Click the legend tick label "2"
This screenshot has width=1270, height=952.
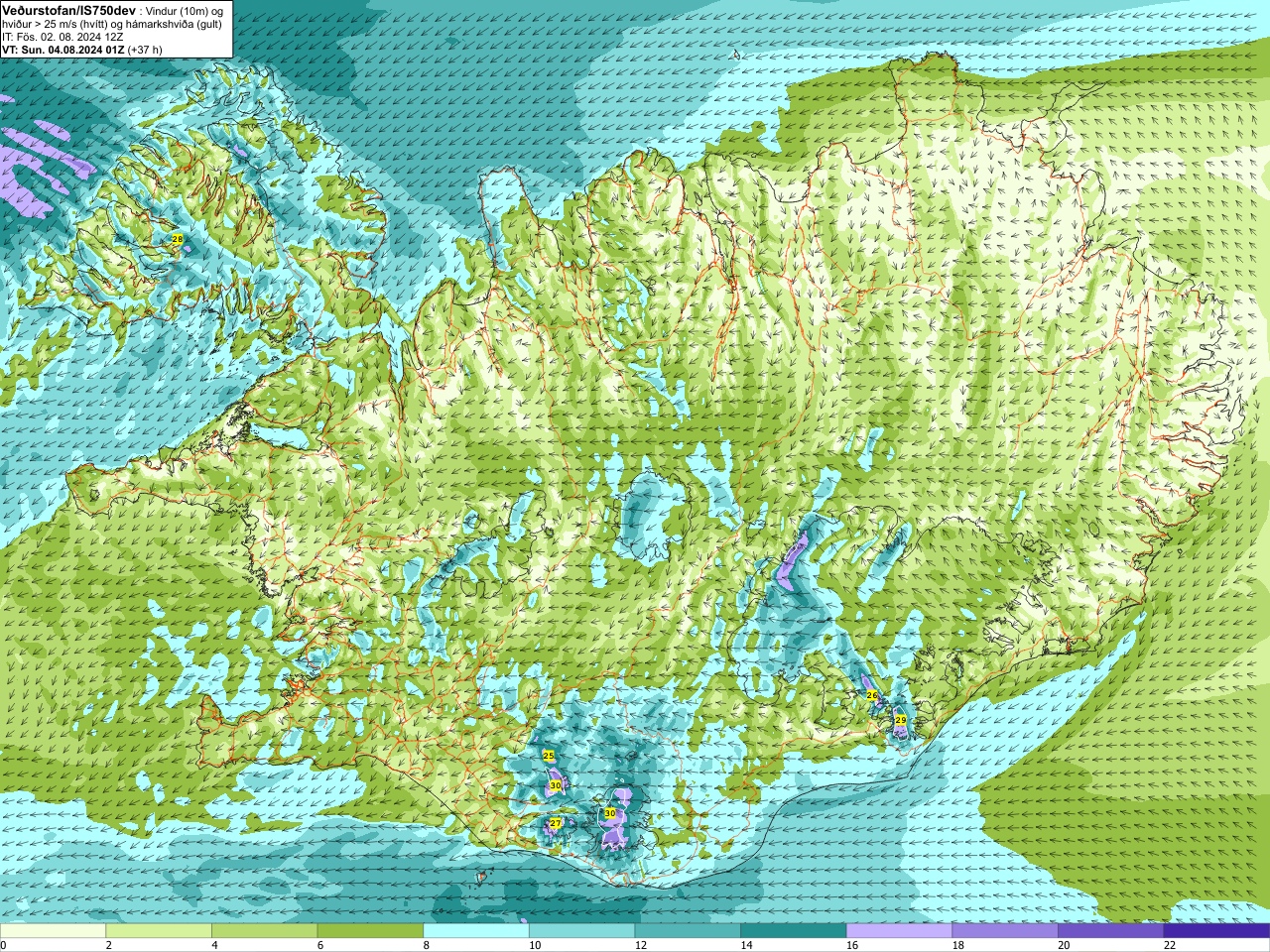[109, 945]
